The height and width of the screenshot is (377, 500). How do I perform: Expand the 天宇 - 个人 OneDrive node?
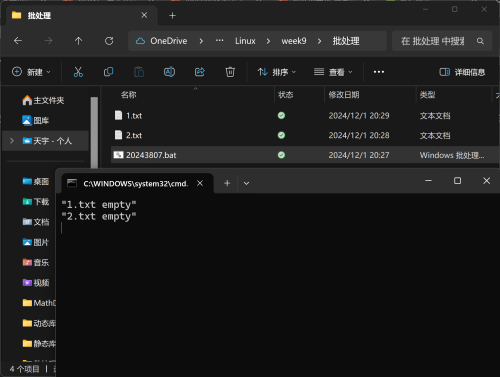click(x=12, y=141)
